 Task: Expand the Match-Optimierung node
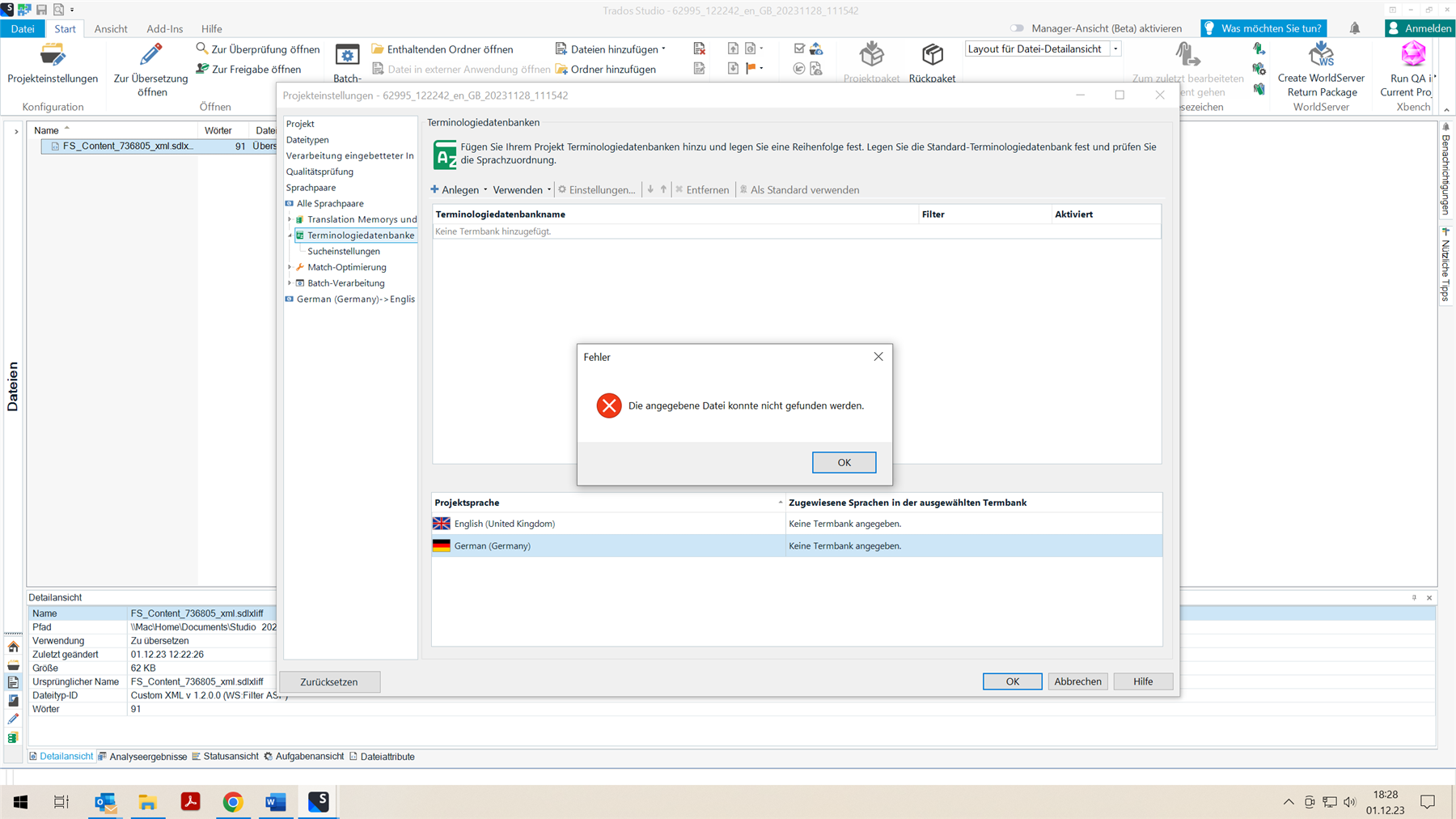click(x=290, y=267)
